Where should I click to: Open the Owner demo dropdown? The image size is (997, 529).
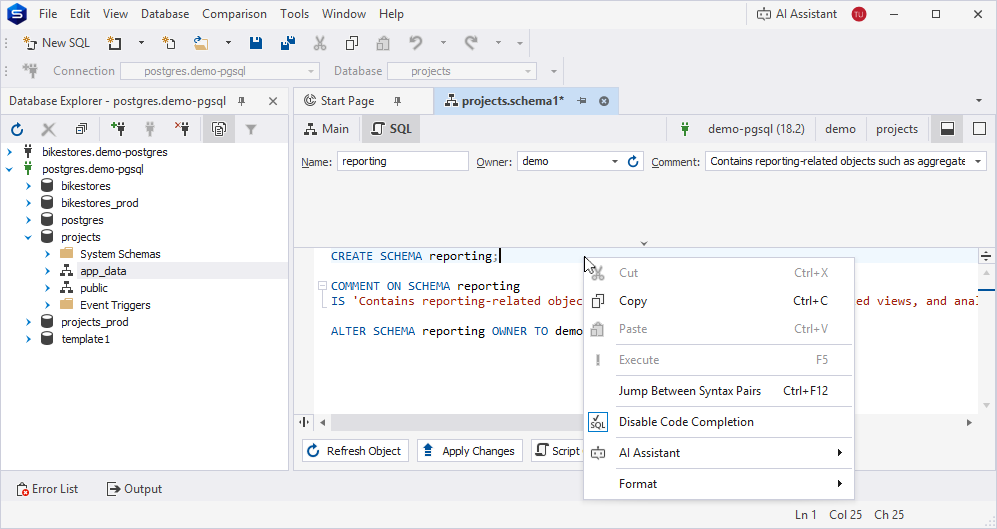[x=615, y=161]
